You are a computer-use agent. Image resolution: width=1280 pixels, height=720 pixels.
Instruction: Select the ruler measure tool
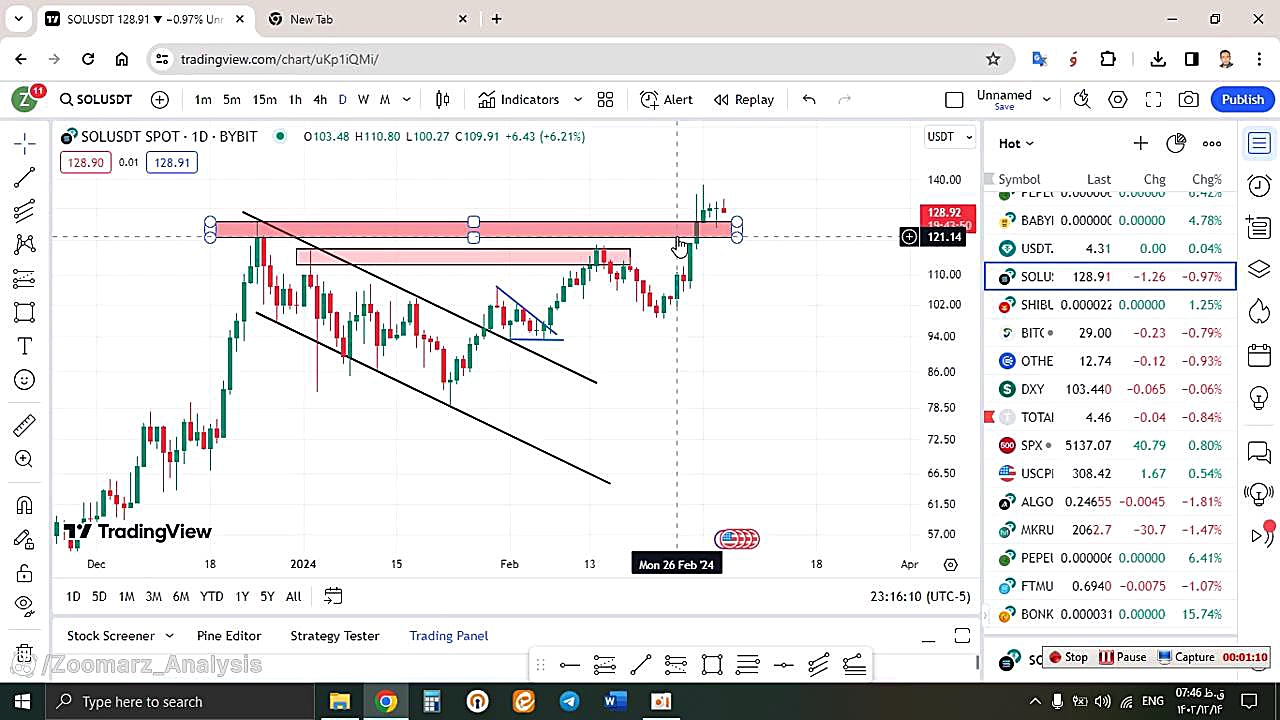pyautogui.click(x=25, y=426)
